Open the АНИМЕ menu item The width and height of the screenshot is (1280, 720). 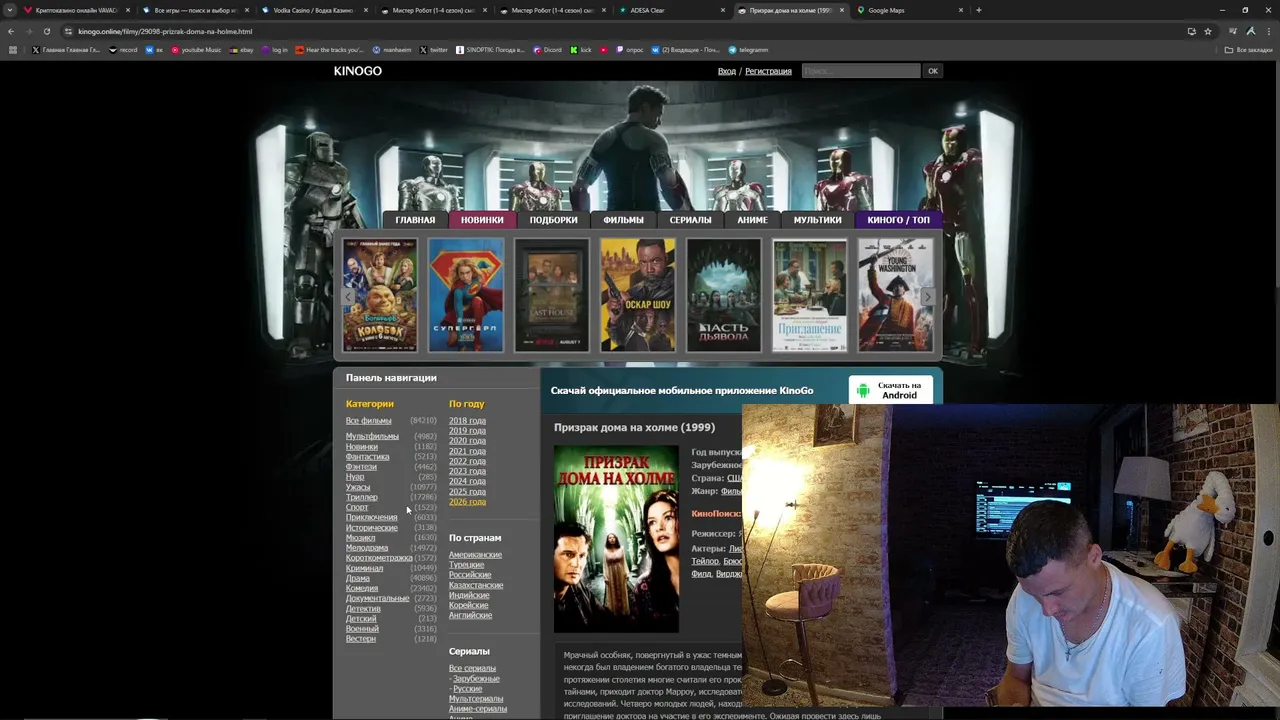[x=752, y=220]
